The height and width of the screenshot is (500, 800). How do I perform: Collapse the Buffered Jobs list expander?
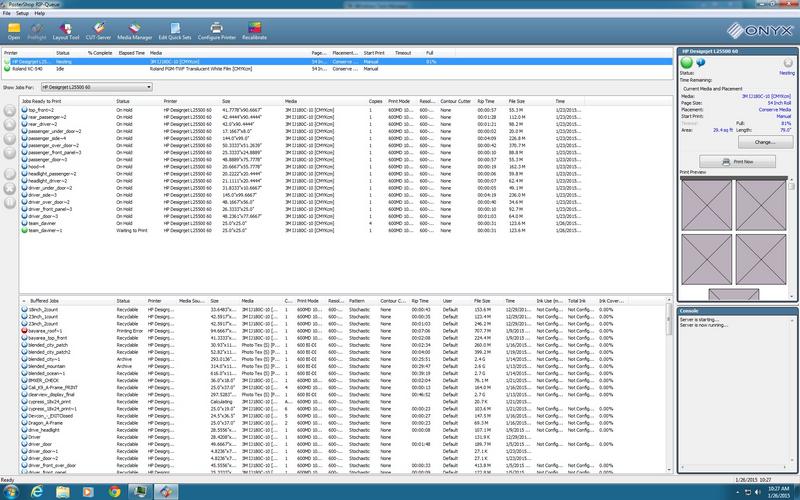coord(24,301)
